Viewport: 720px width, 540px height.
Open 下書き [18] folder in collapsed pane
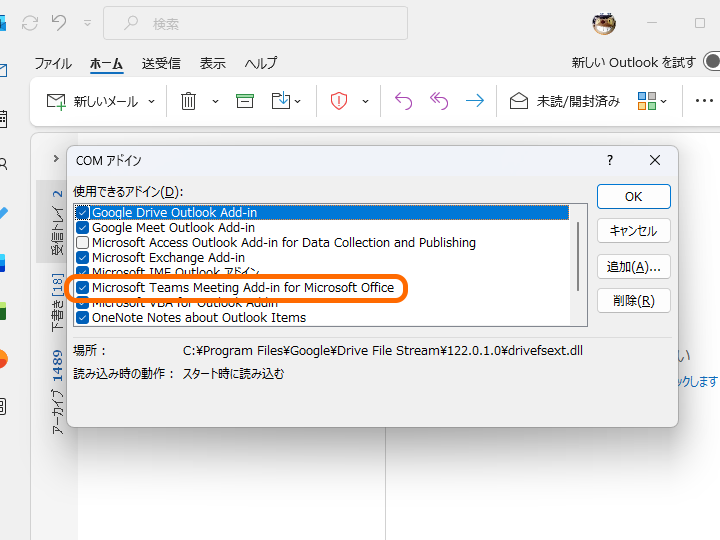pyautogui.click(x=57, y=303)
